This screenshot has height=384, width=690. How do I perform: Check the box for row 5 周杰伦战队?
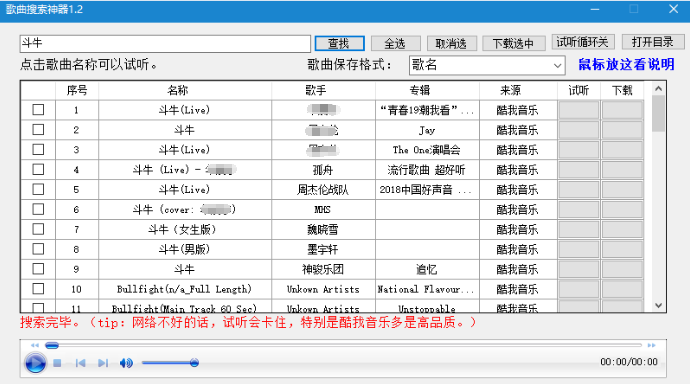pyautogui.click(x=38, y=189)
